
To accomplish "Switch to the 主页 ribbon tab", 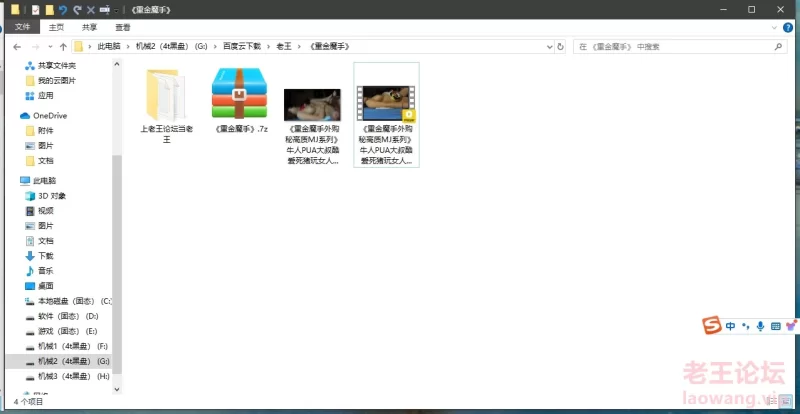I will click(56, 27).
